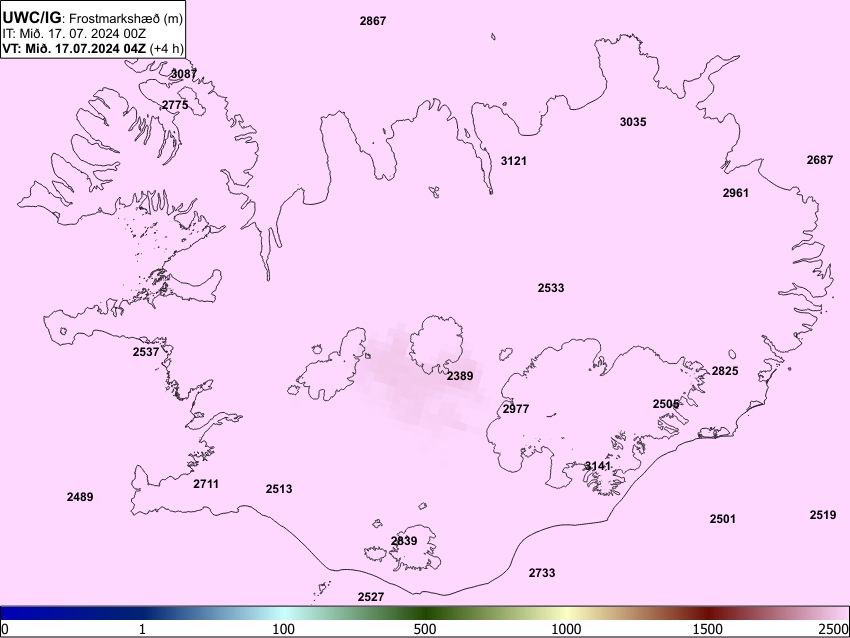Image resolution: width=850 pixels, height=638 pixels.
Task: Click the value 2513 in southwest Iceland
Action: click(279, 489)
